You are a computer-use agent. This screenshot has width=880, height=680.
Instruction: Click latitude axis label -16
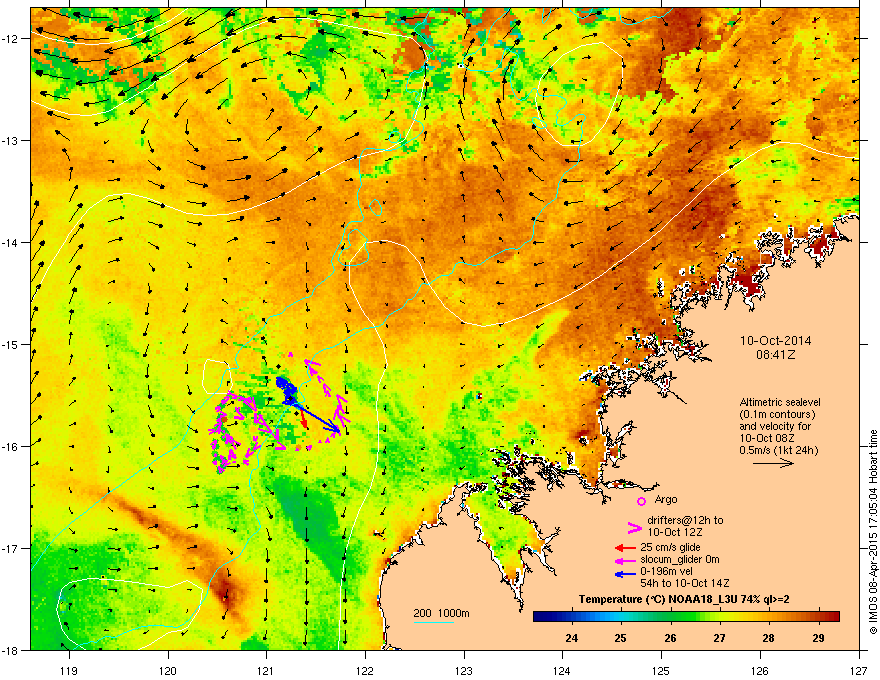11,447
